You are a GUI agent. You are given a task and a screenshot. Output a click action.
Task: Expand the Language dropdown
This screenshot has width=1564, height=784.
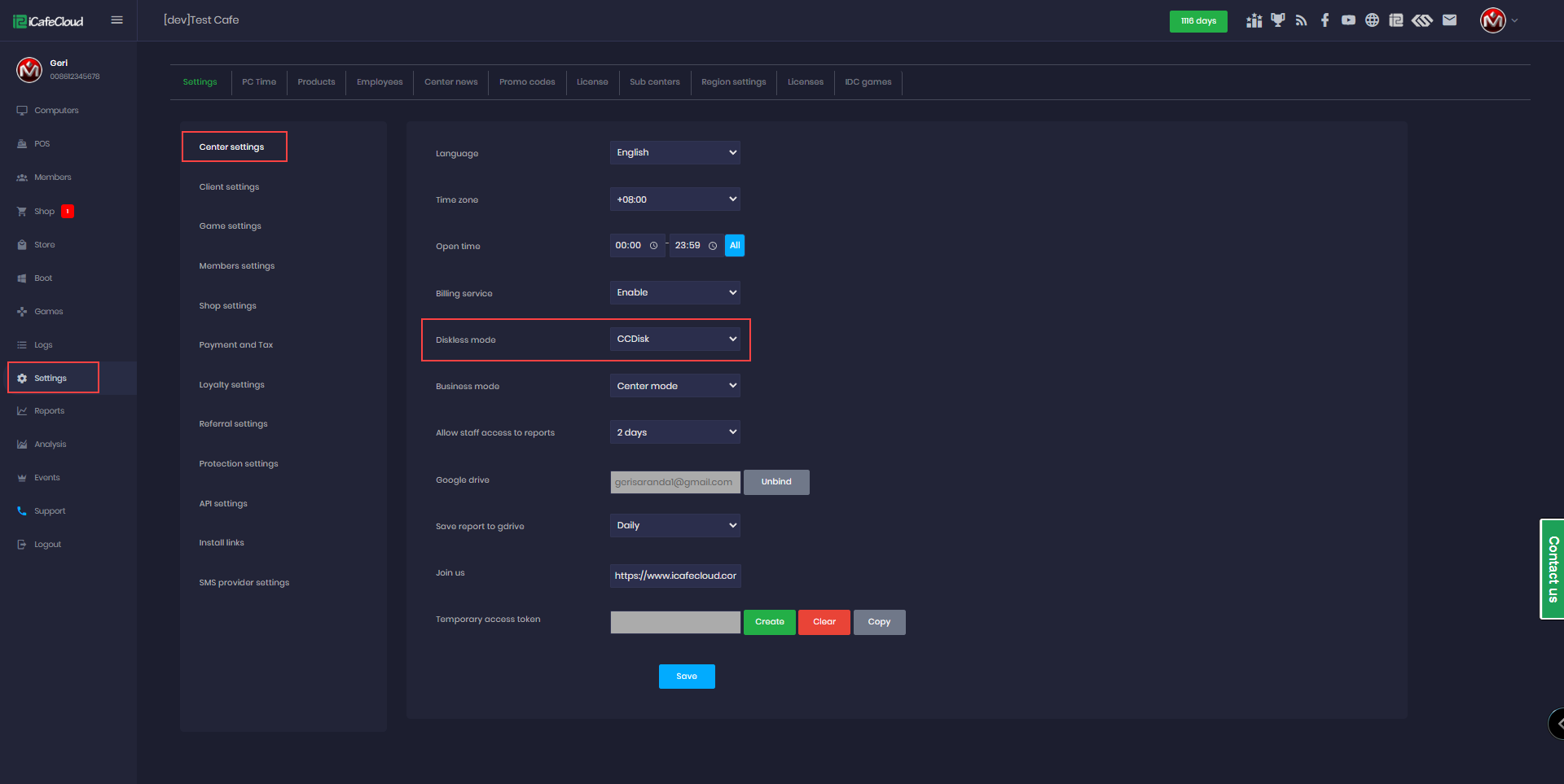tap(674, 153)
